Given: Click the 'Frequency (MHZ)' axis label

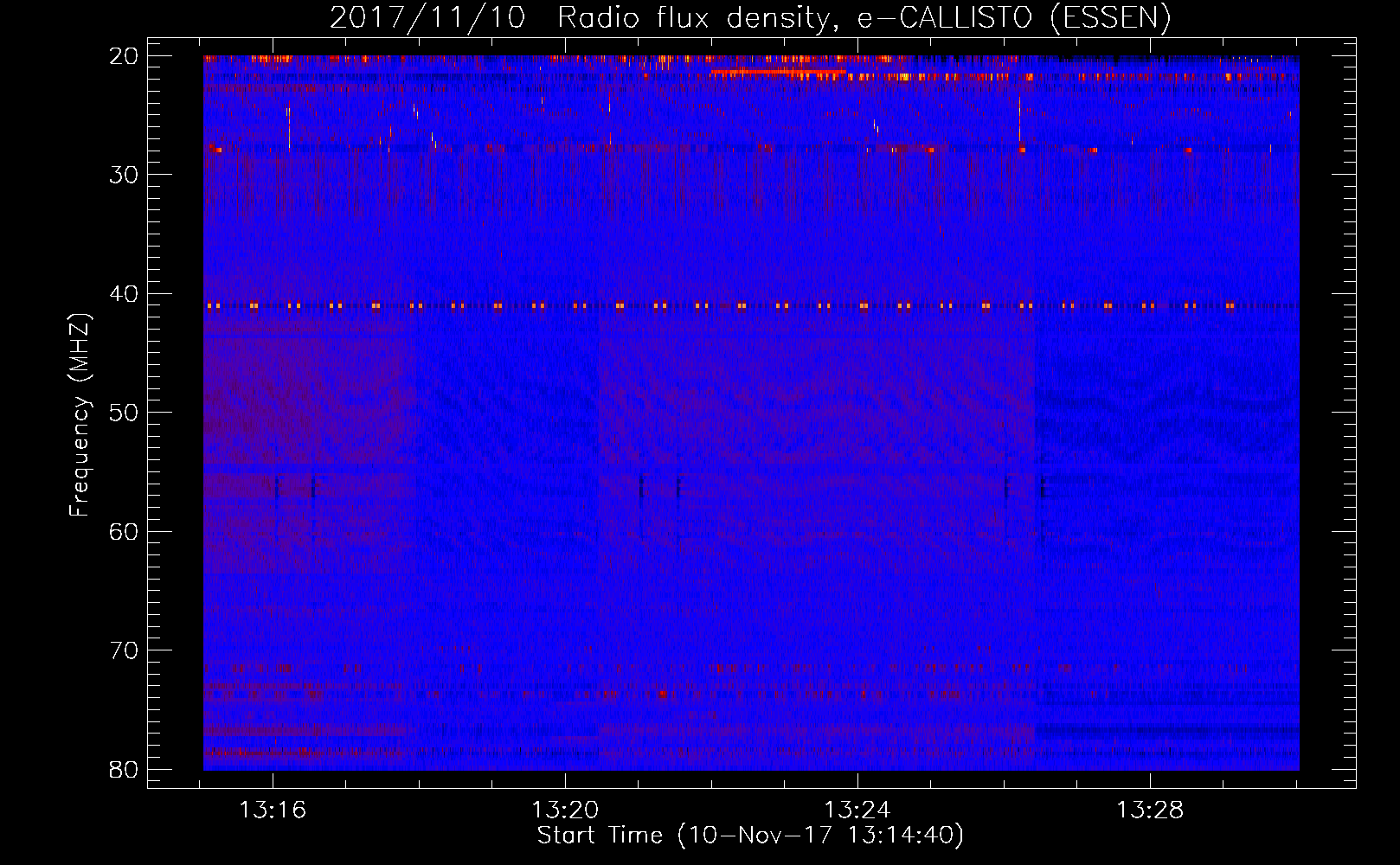Looking at the screenshot, I should pyautogui.click(x=80, y=415).
